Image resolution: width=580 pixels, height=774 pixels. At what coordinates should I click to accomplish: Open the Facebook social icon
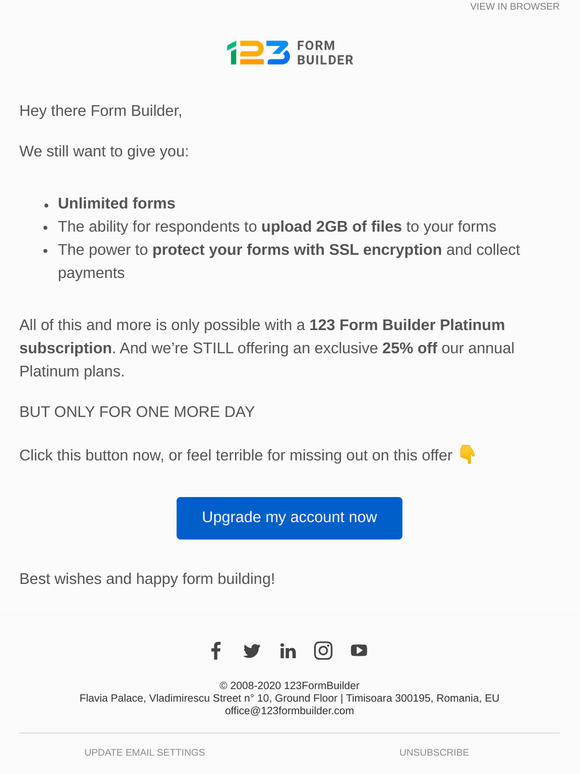[x=216, y=651]
